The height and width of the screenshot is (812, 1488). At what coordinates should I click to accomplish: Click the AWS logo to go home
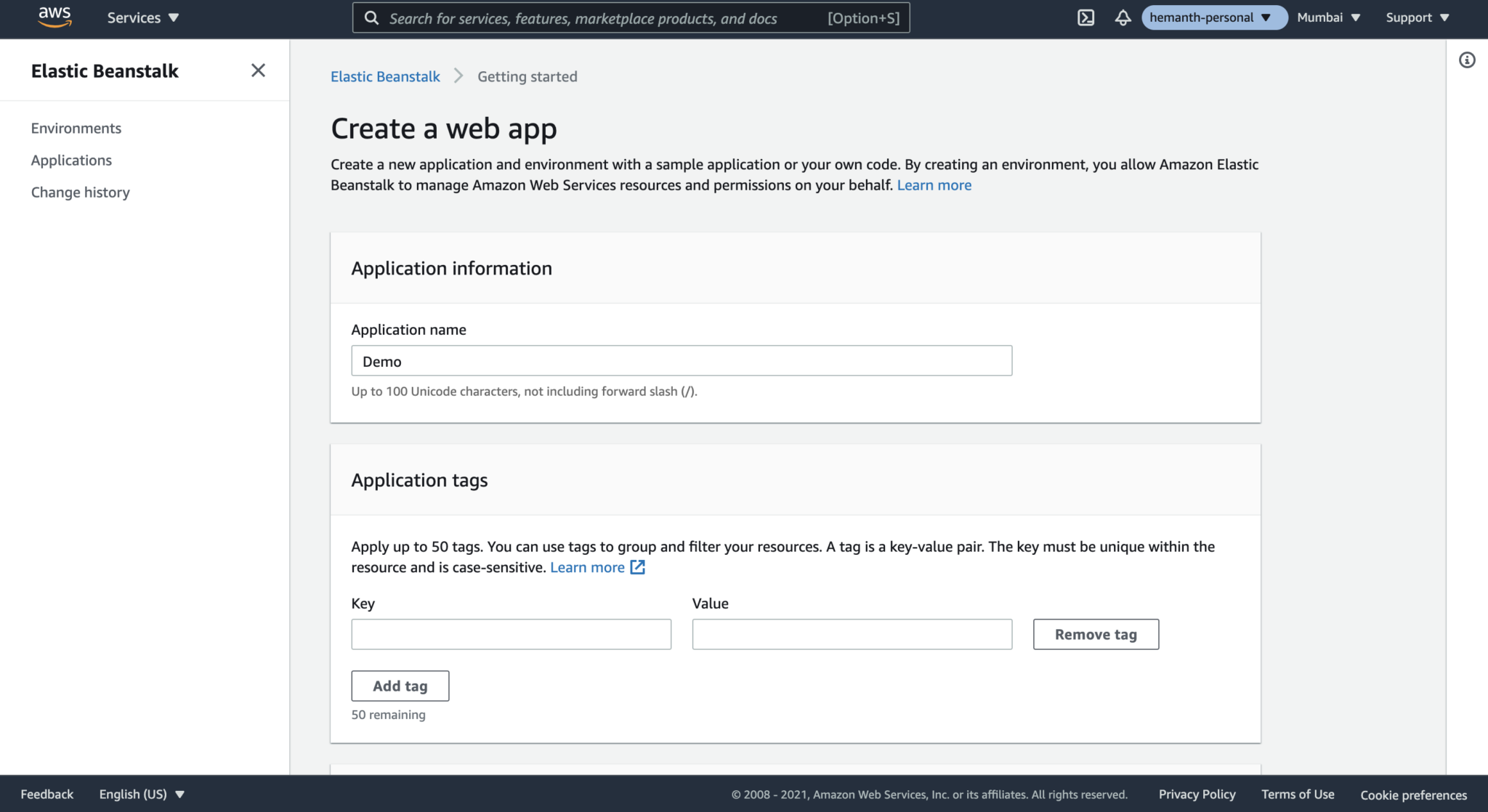pos(54,17)
